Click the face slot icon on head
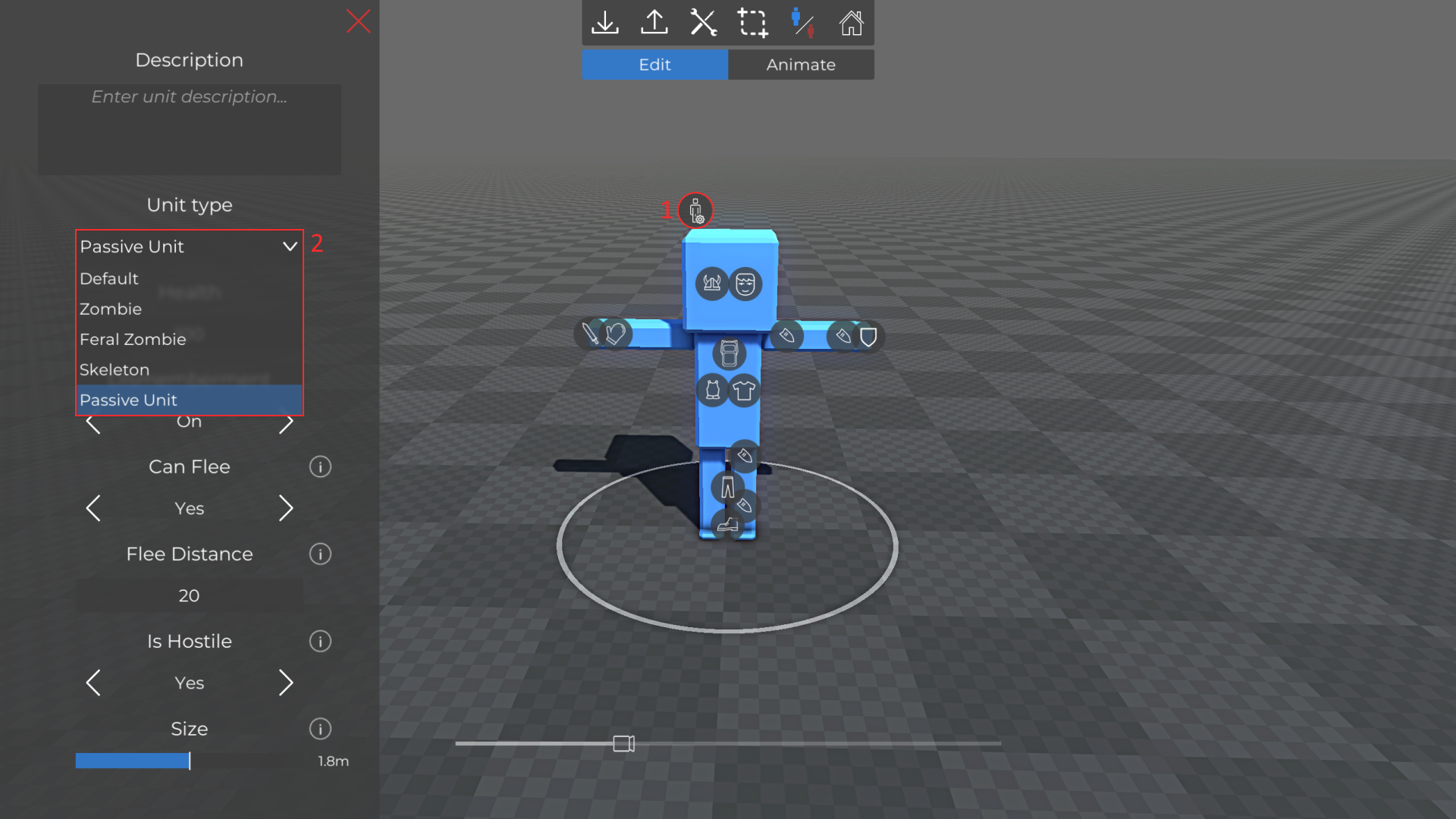This screenshot has height=819, width=1456. [745, 284]
